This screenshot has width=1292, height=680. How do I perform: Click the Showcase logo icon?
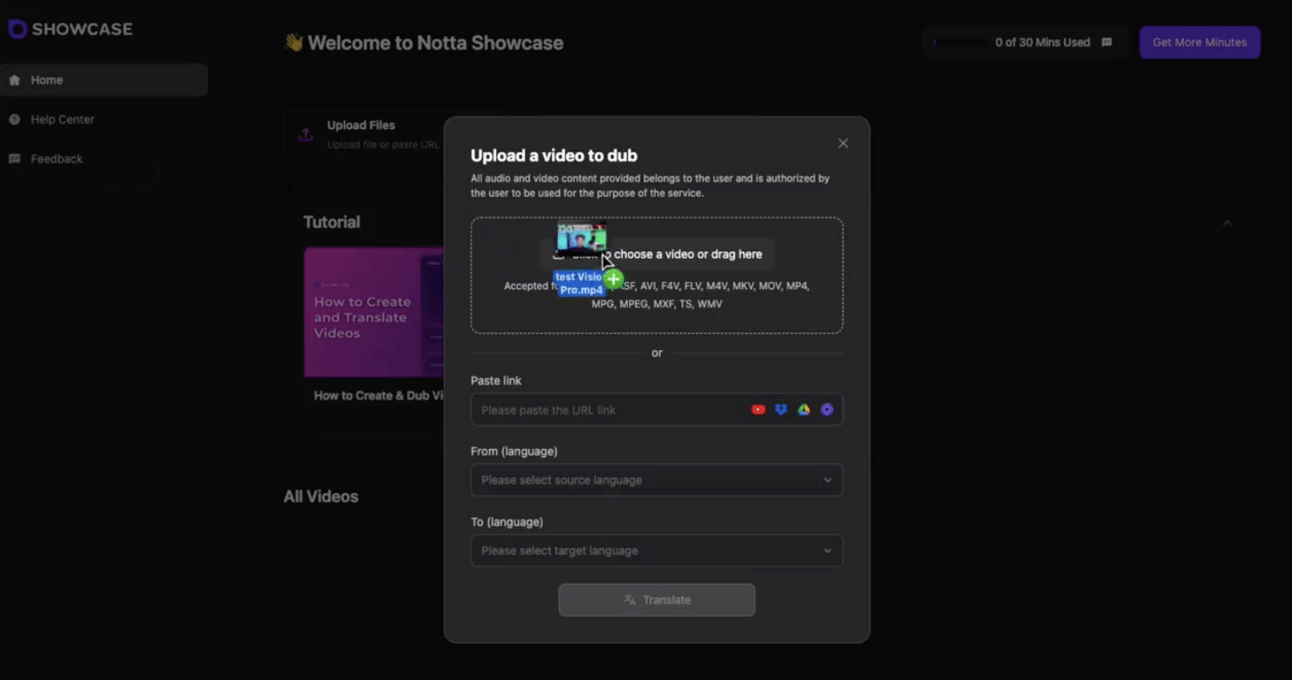click(17, 29)
